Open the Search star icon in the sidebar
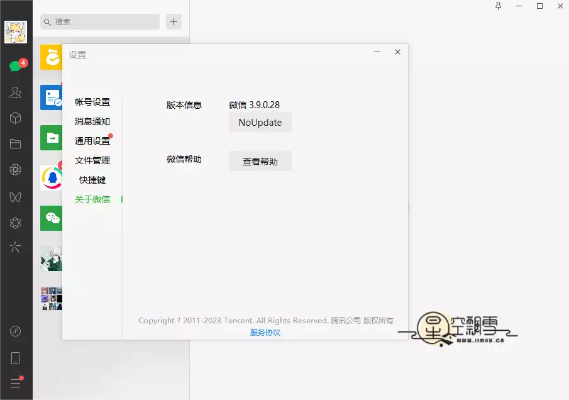569x400 pixels. click(x=15, y=247)
